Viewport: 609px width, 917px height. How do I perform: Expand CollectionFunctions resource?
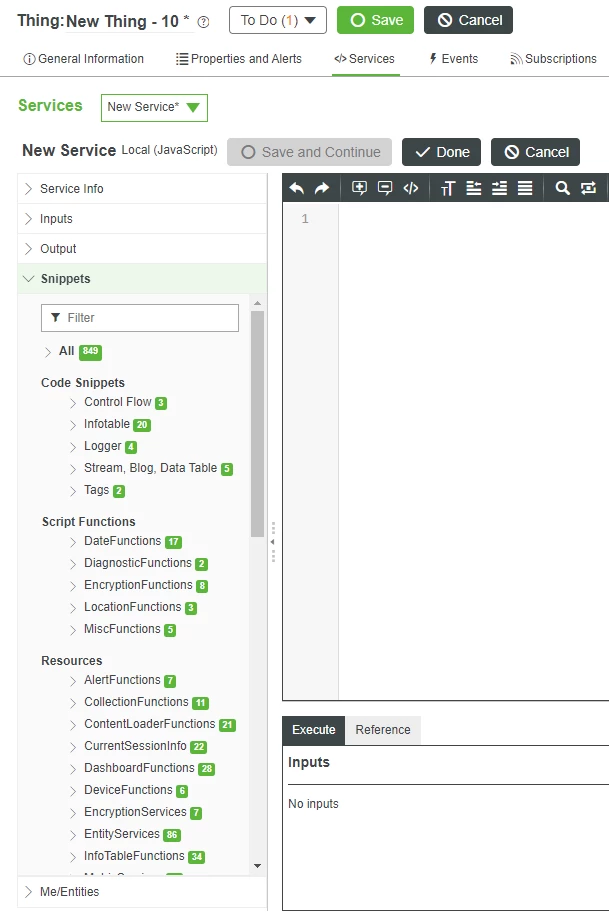(x=73, y=703)
